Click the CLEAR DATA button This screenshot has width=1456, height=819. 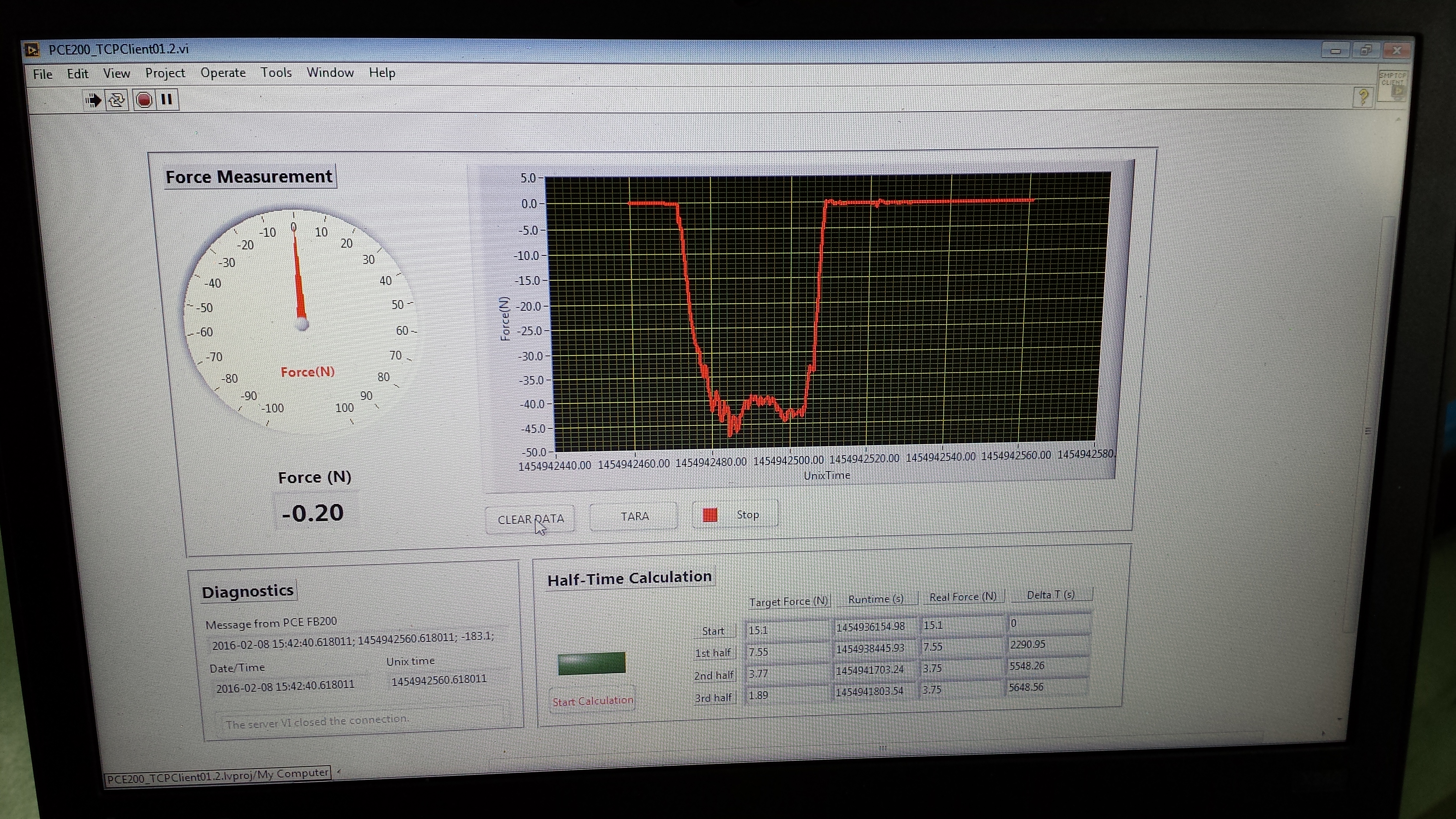click(530, 519)
